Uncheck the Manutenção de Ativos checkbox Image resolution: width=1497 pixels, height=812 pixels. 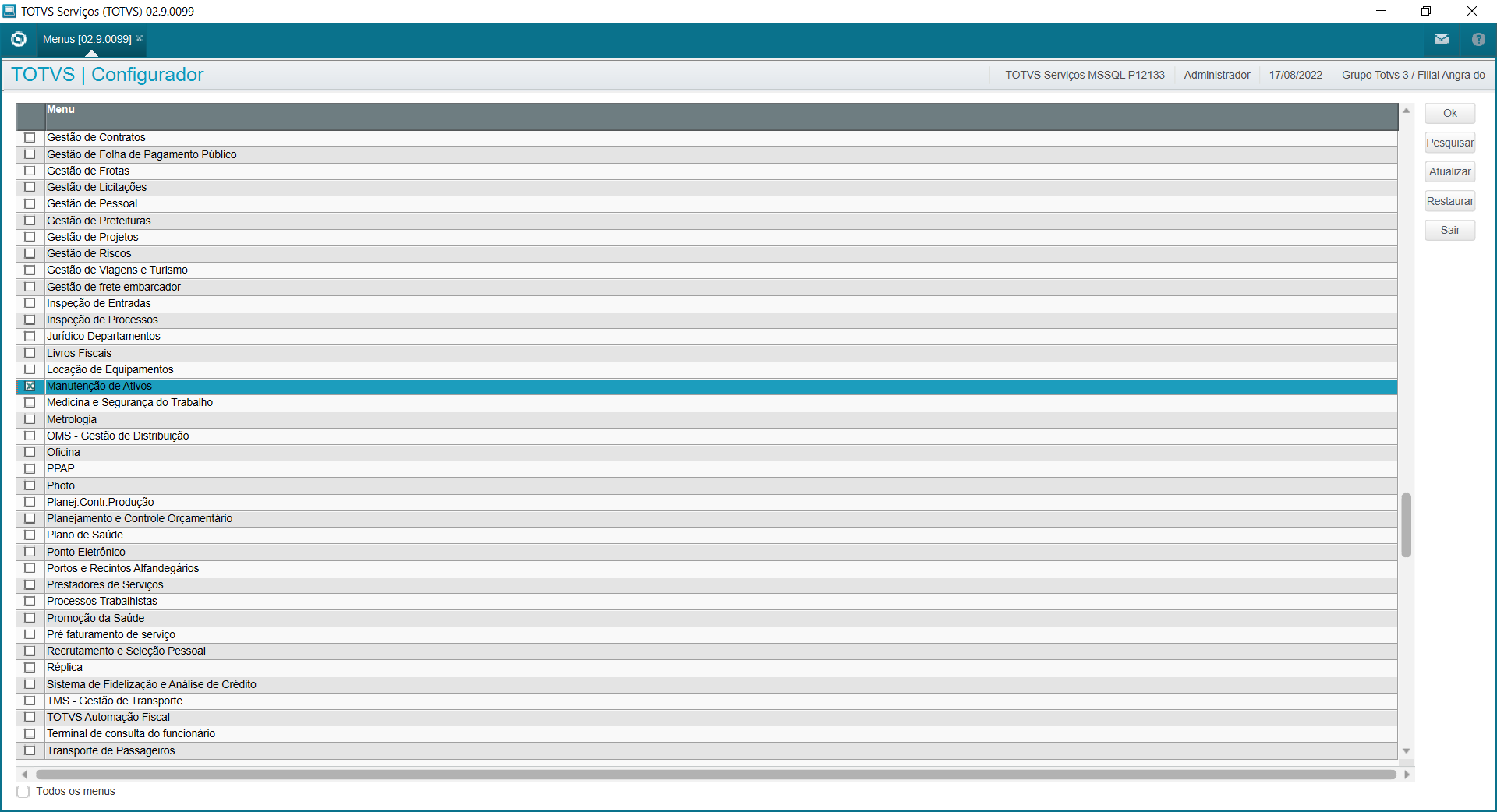click(x=30, y=387)
